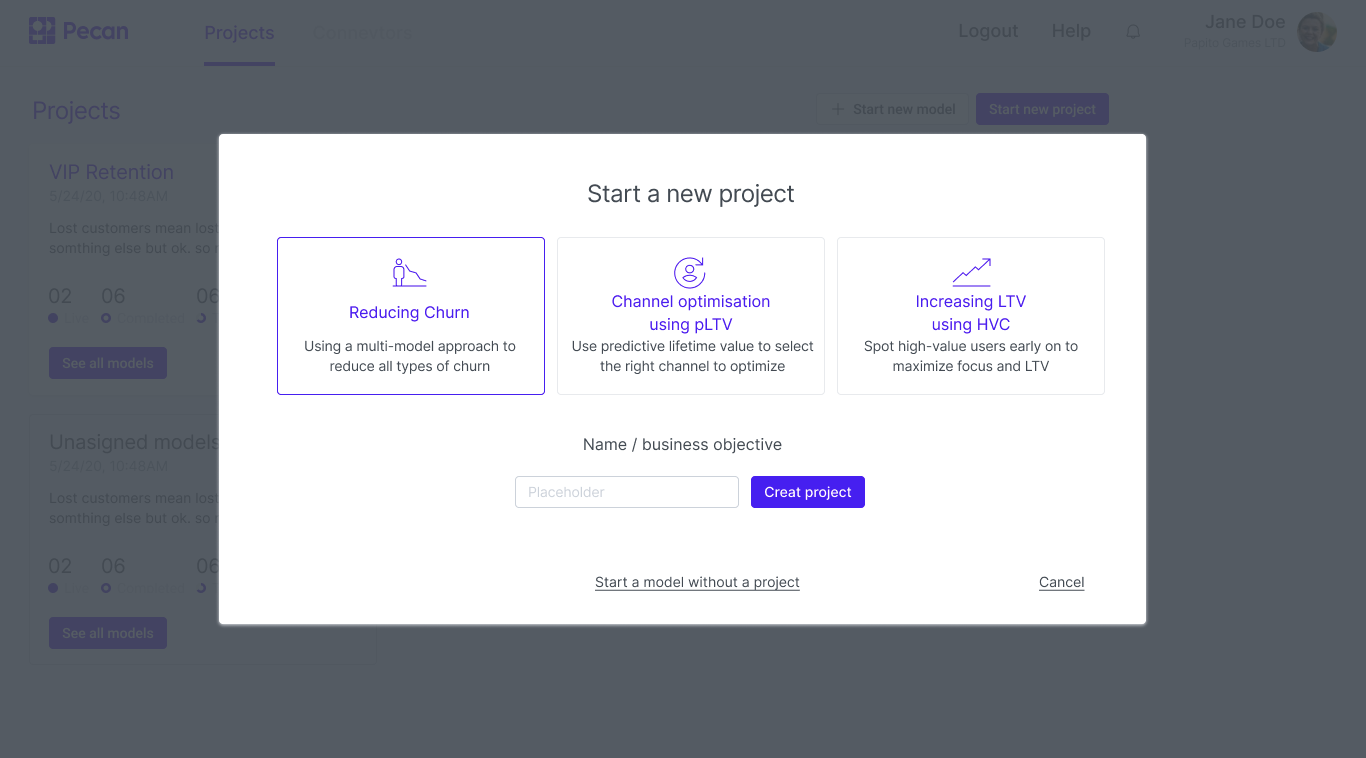Screen dimensions: 1366x758
Task: Click the Pecan logo
Action: (x=79, y=31)
